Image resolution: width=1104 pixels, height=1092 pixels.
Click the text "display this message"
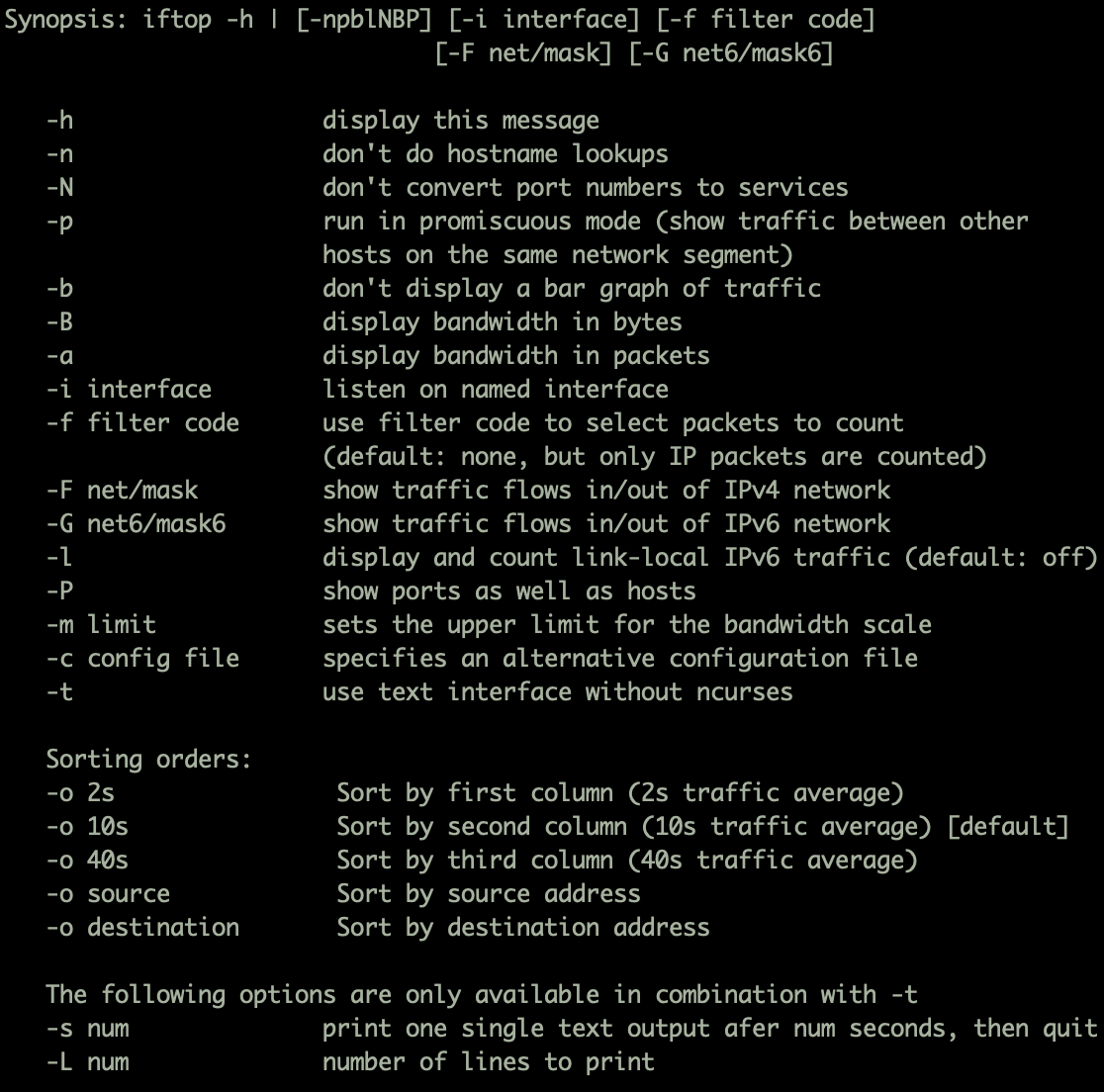point(460,121)
